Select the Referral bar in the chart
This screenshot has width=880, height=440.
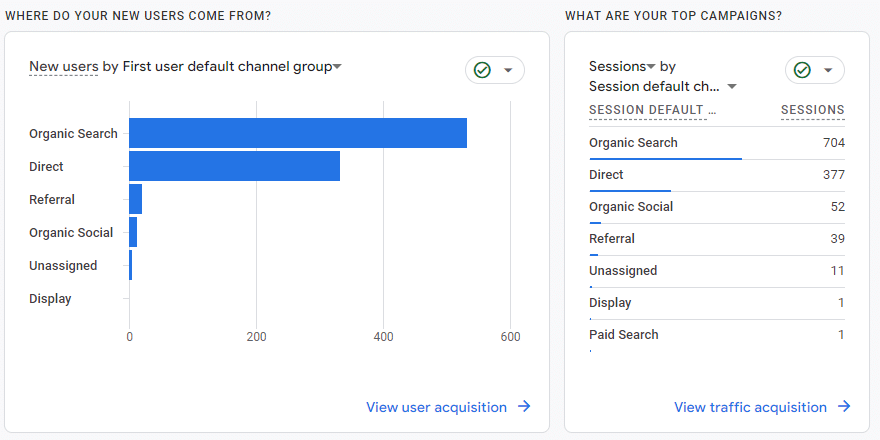tap(136, 199)
